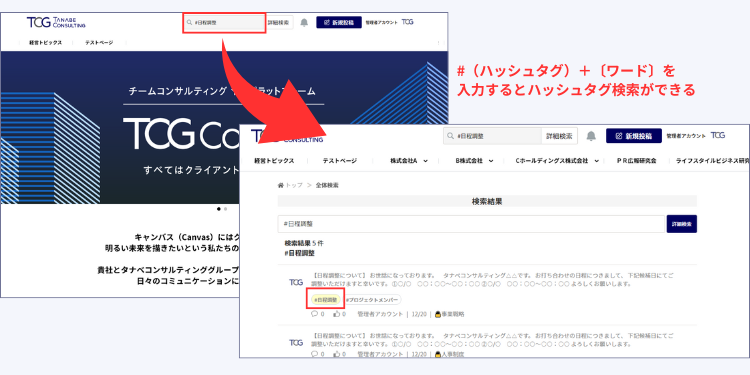
Task: Click the thumbs-up like icon on the 事業戦略 post
Action: pyautogui.click(x=337, y=314)
